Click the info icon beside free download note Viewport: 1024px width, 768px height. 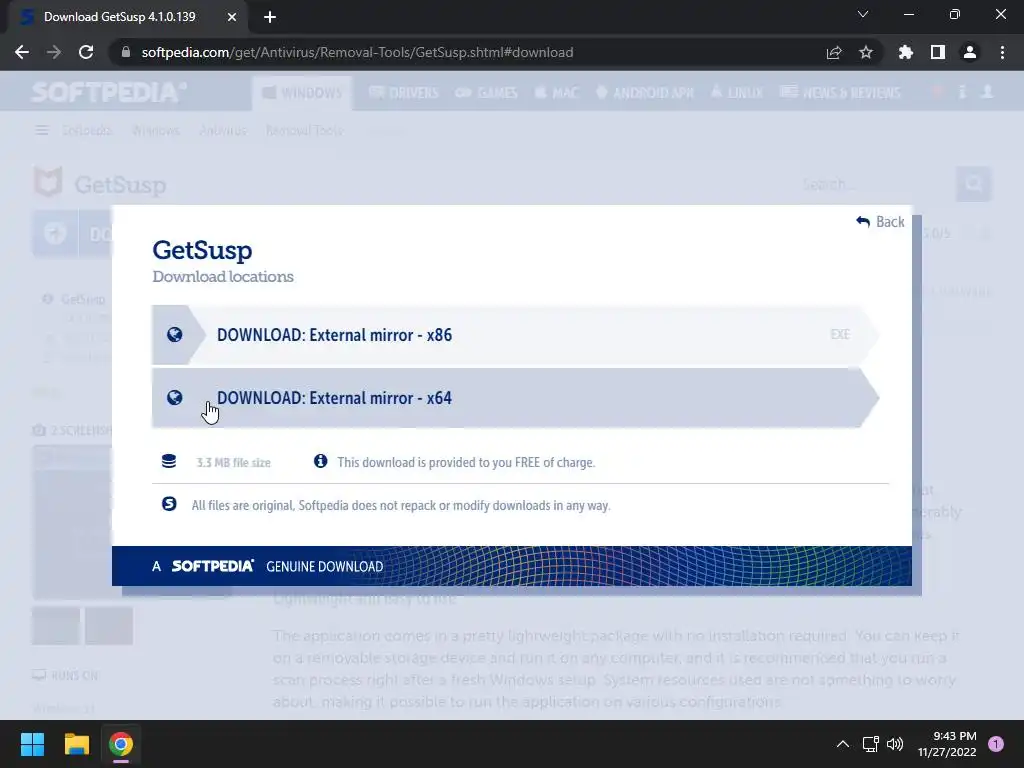320,461
